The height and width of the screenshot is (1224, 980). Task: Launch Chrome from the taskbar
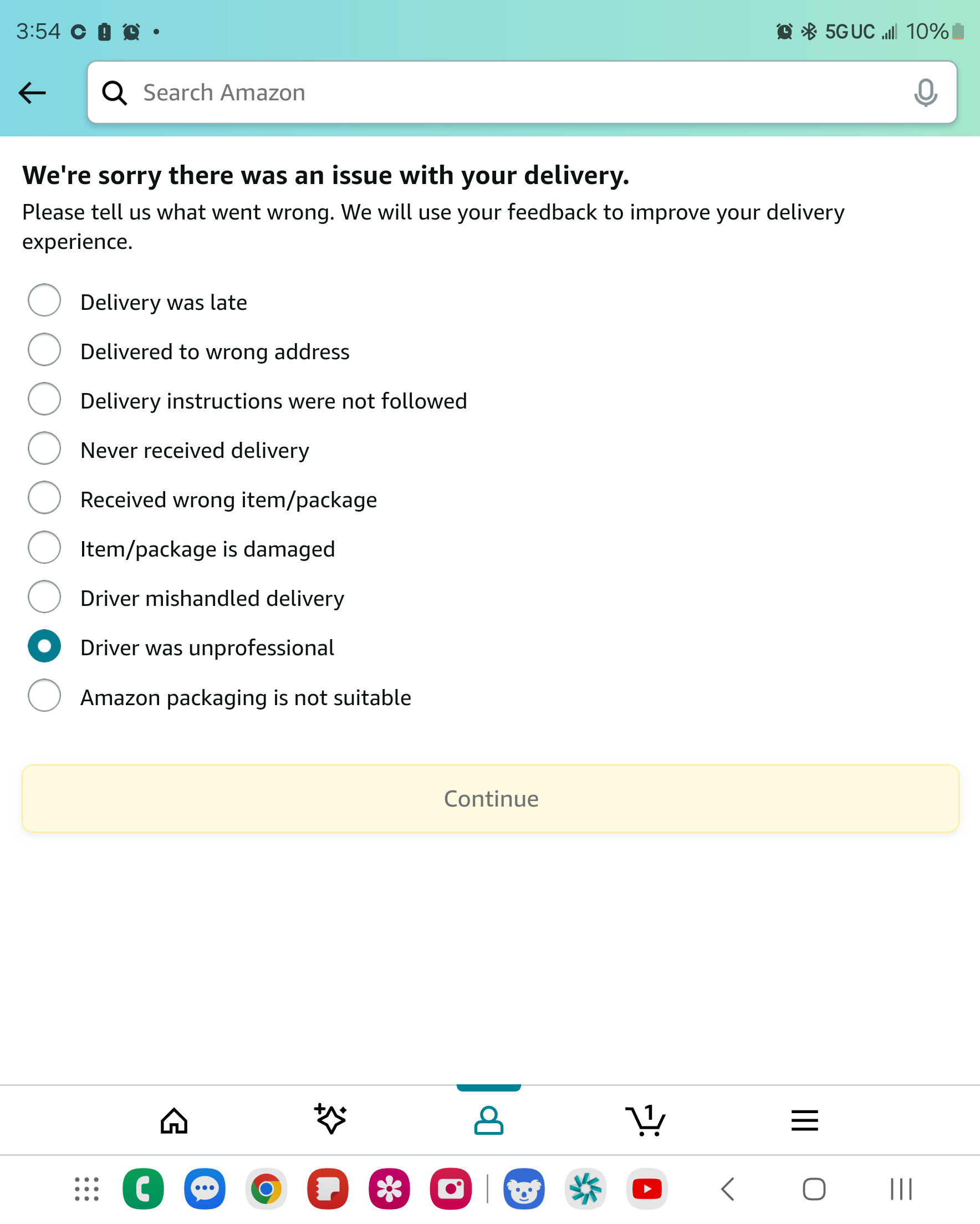(x=266, y=1188)
